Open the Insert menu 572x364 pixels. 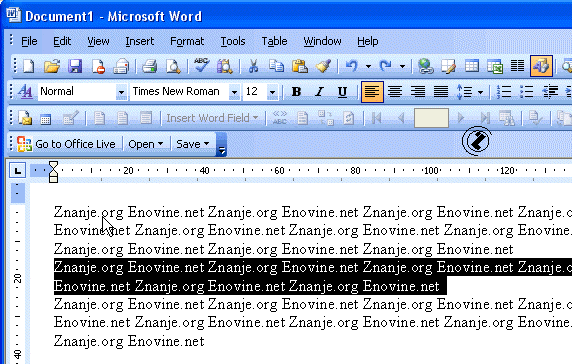[139, 41]
